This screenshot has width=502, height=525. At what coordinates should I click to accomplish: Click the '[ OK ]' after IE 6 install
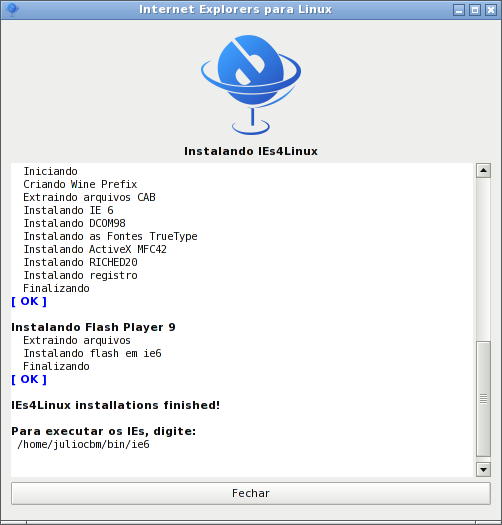pyautogui.click(x=29, y=301)
